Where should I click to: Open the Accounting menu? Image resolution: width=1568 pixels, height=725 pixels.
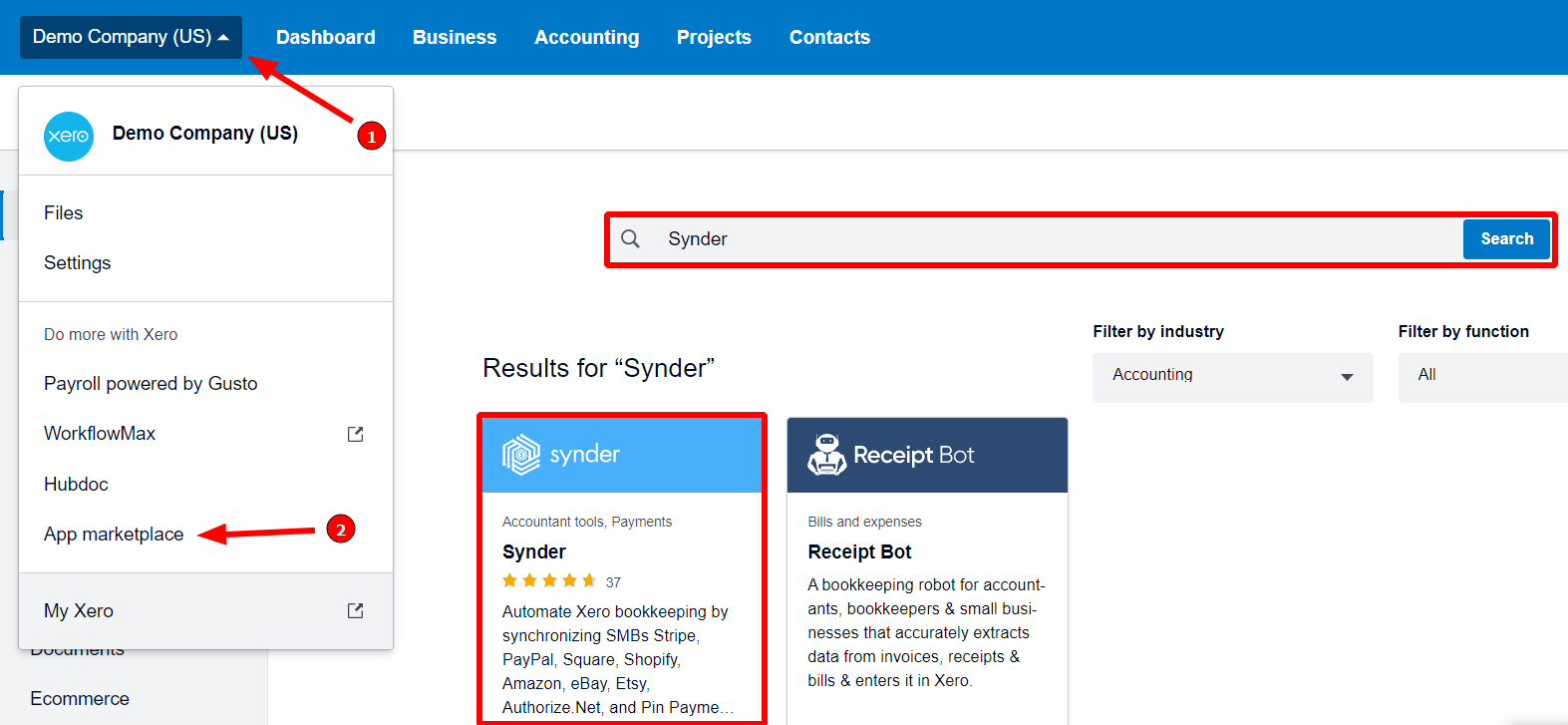tap(587, 37)
